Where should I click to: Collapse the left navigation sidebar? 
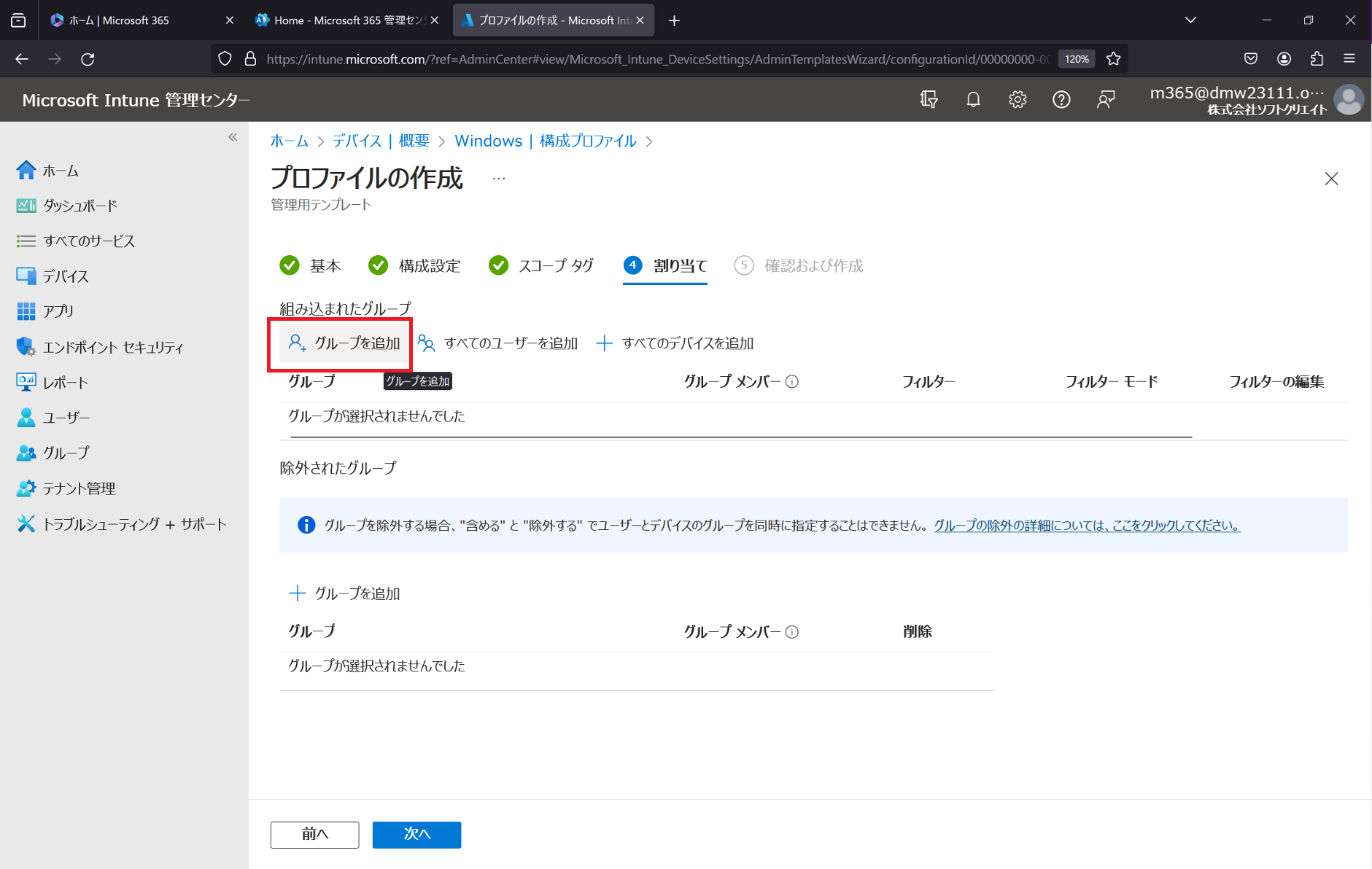pos(233,137)
